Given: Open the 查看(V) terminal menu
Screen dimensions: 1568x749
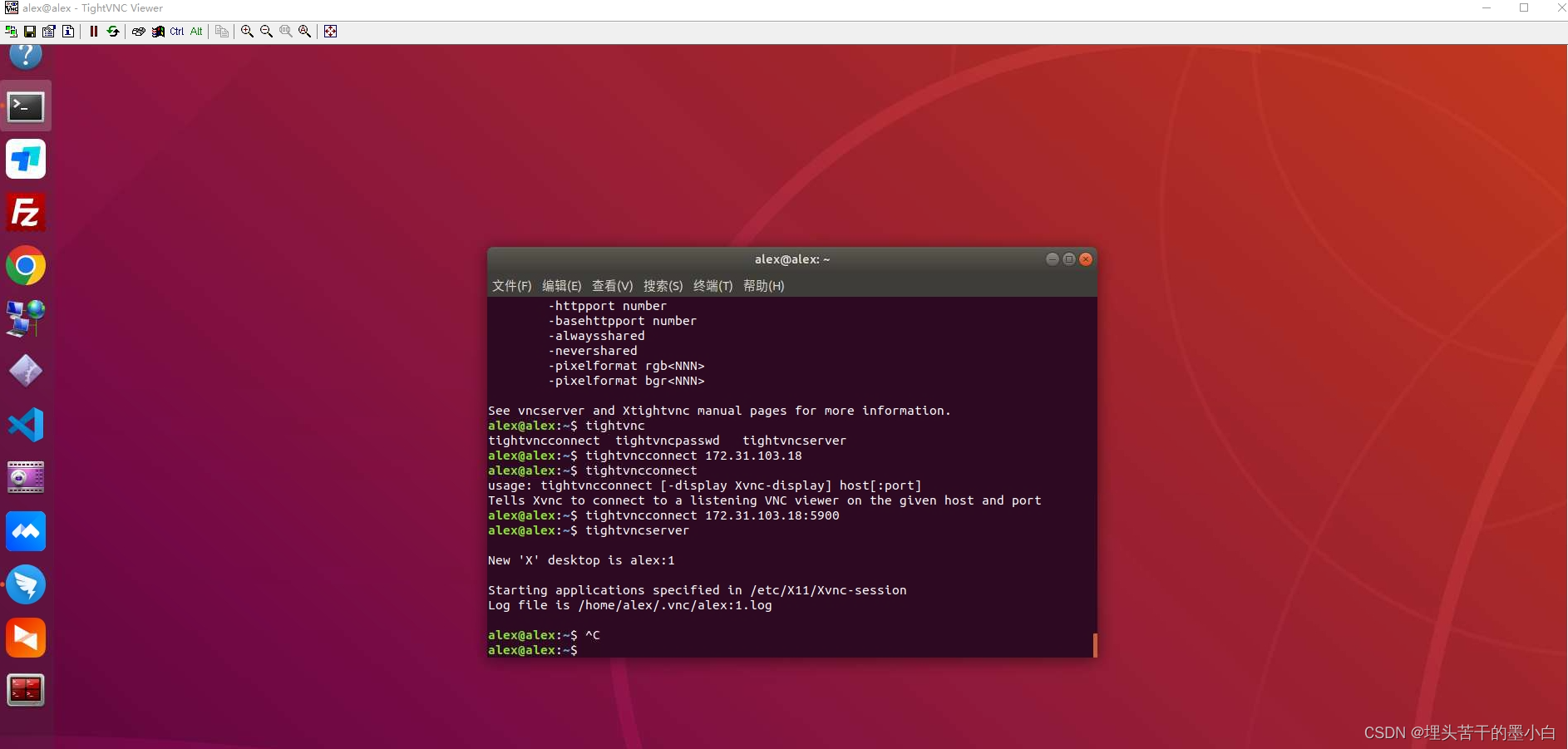Looking at the screenshot, I should tap(612, 286).
